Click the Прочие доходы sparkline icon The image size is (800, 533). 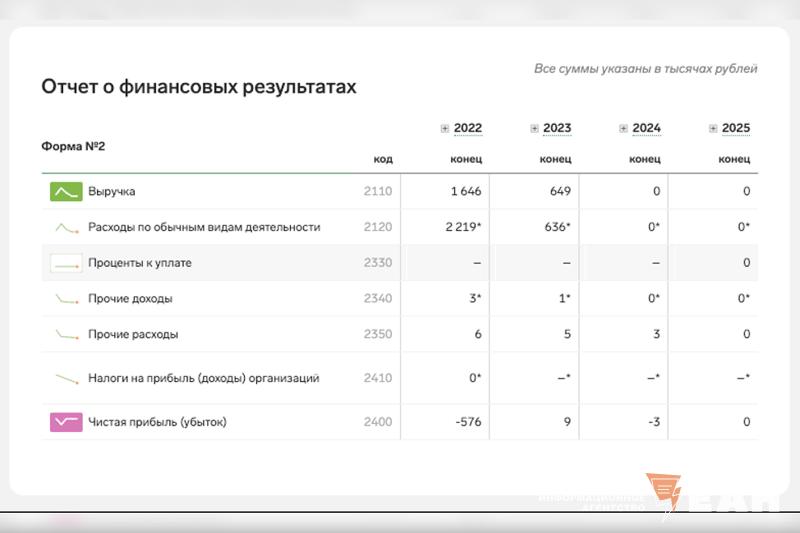(66, 299)
